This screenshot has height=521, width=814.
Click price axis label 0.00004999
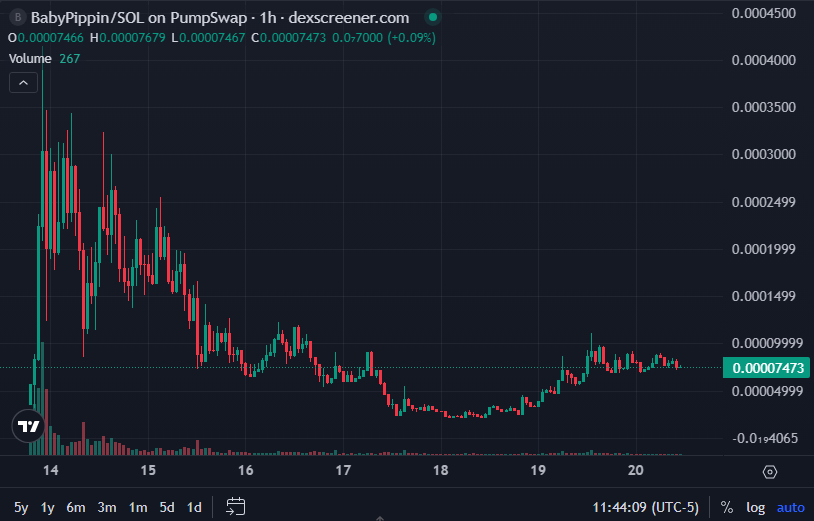[x=767, y=391]
